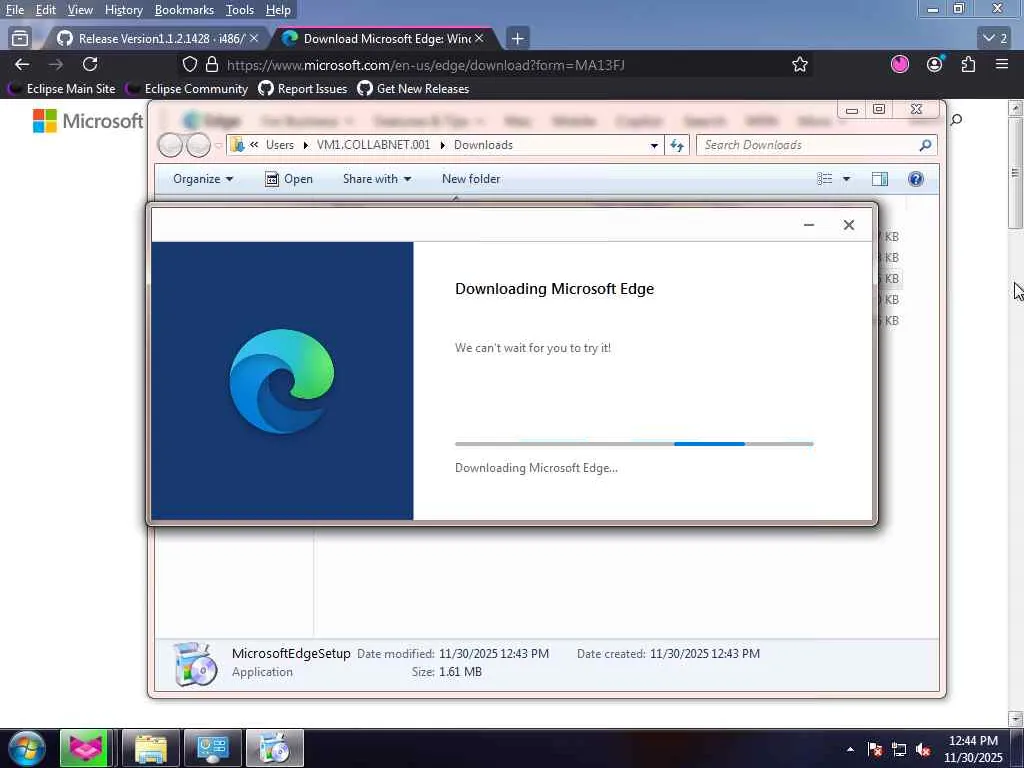This screenshot has height=768, width=1024.
Task: Click the muted volume tray icon
Action: tap(923, 750)
